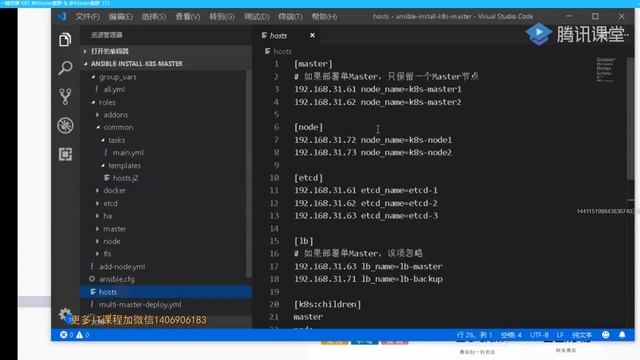Open the Go menu
The height and width of the screenshot is (360, 640).
point(222,17)
